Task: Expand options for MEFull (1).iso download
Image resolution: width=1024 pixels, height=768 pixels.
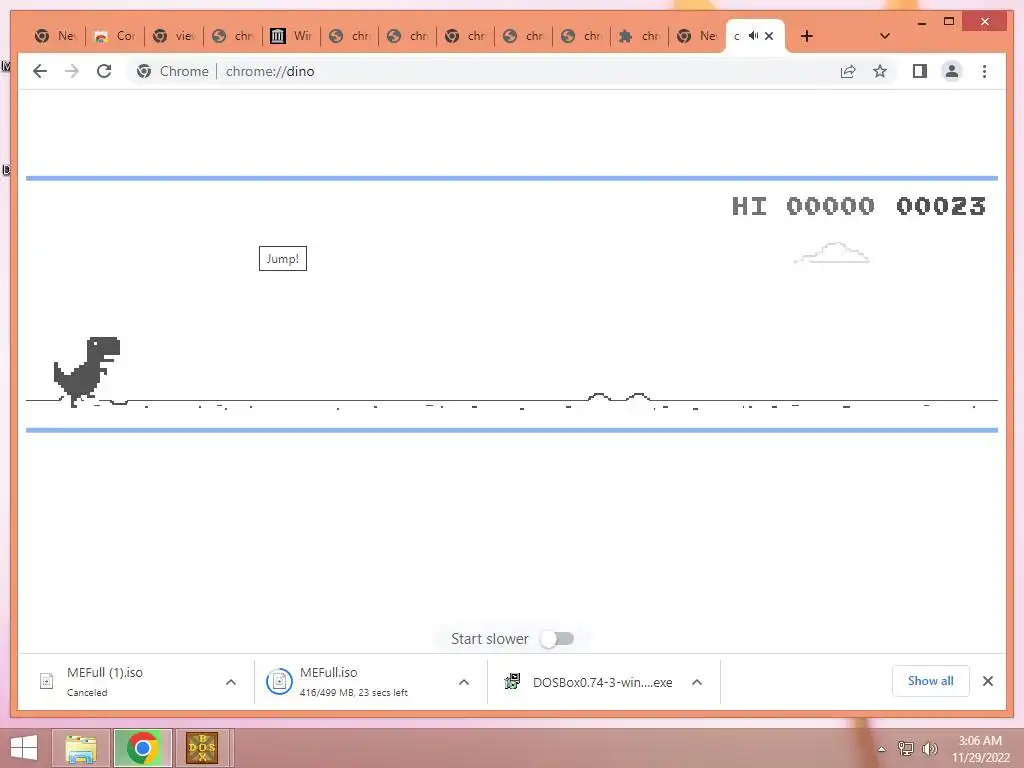Action: pyautogui.click(x=231, y=682)
